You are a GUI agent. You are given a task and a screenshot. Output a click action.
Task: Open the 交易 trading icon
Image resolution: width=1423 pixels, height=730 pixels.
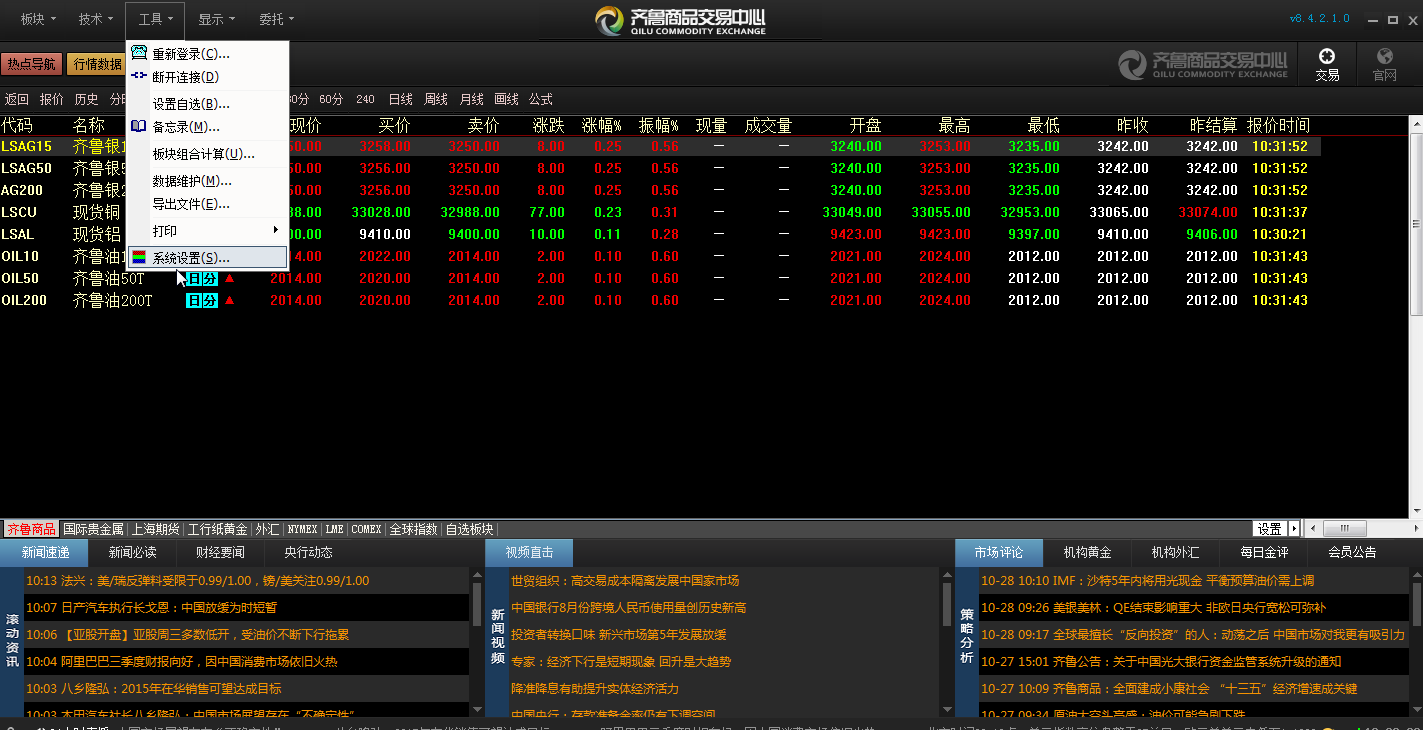[x=1327, y=64]
